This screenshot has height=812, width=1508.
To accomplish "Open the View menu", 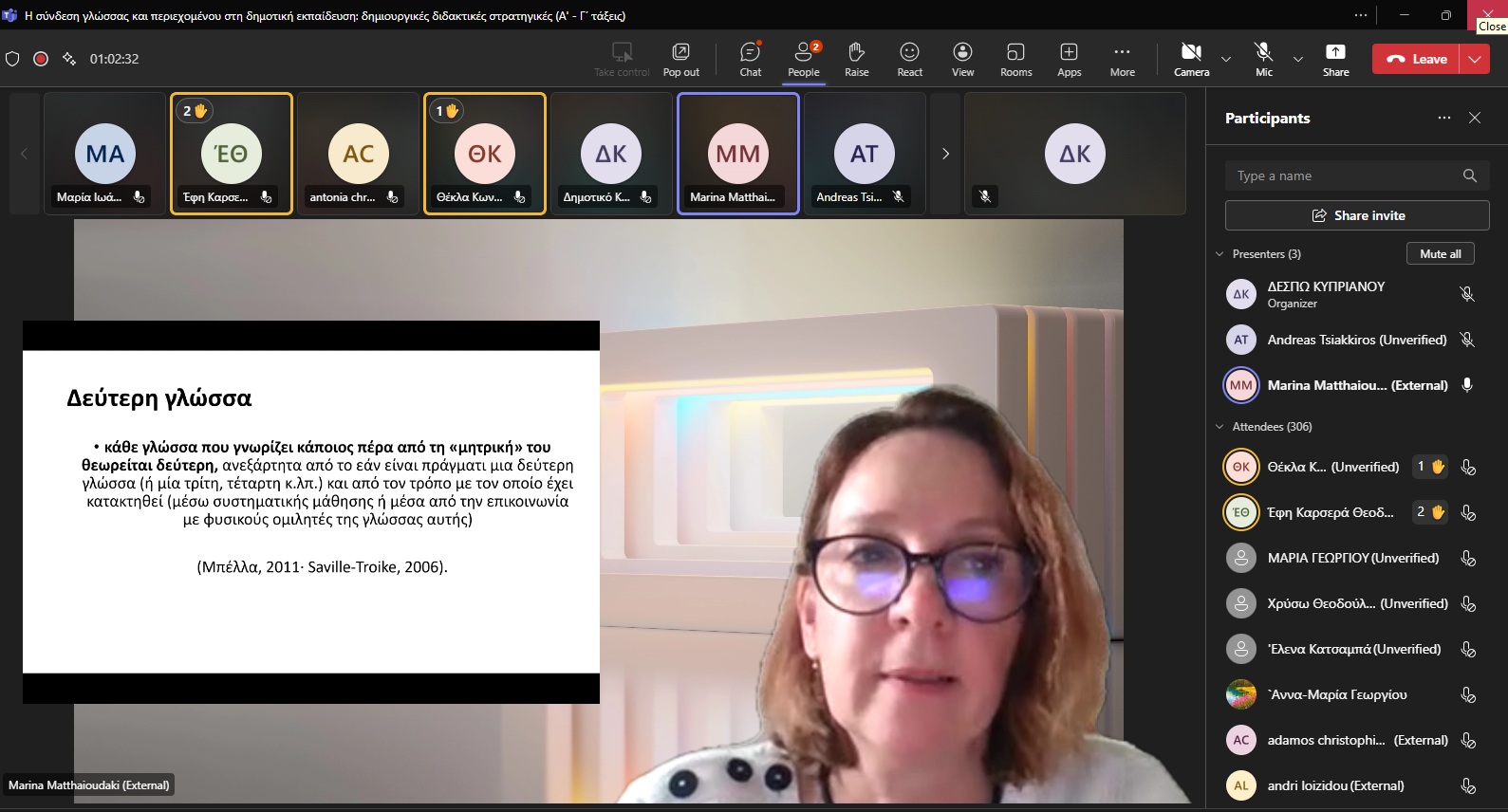I will (x=962, y=59).
